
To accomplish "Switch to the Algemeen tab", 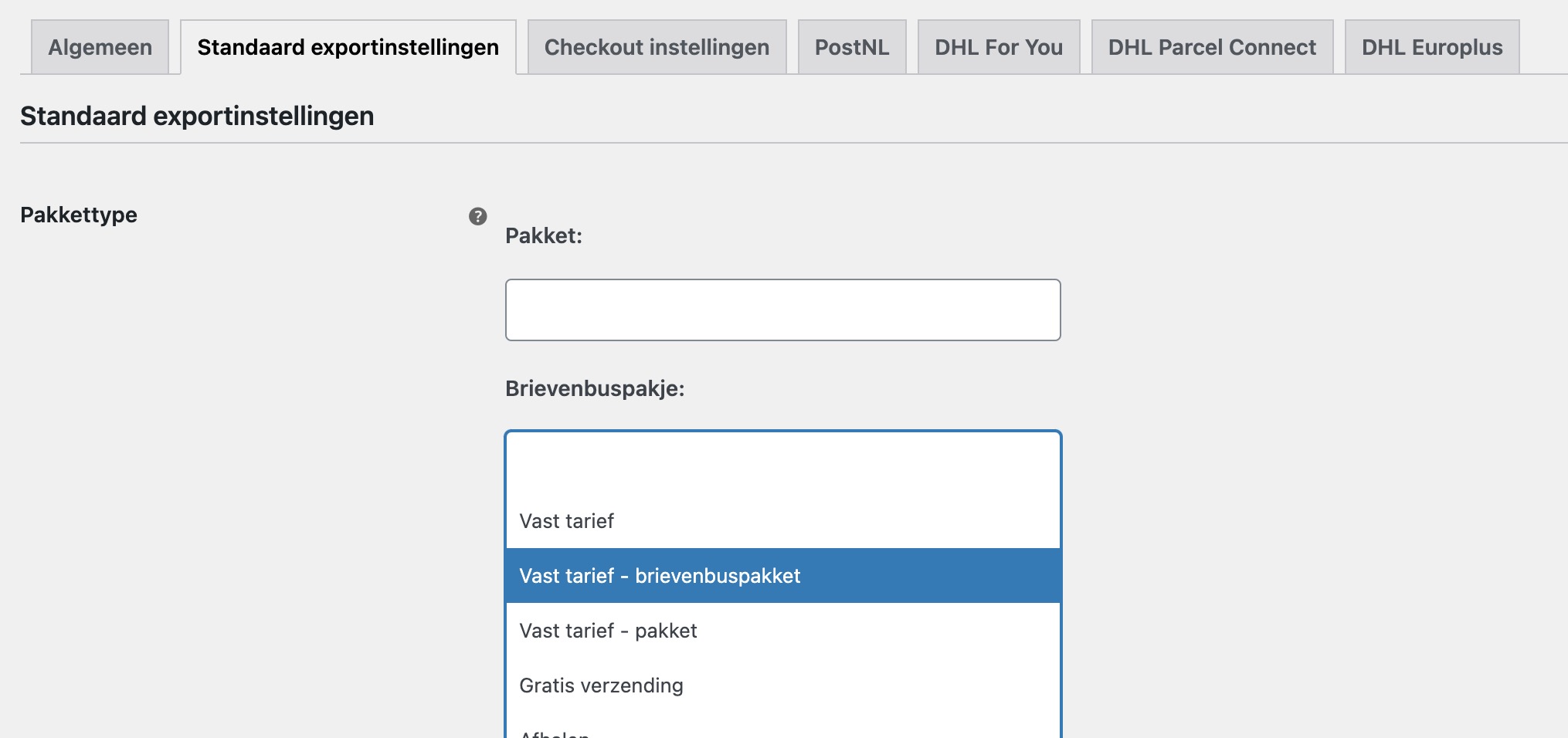I will [100, 47].
